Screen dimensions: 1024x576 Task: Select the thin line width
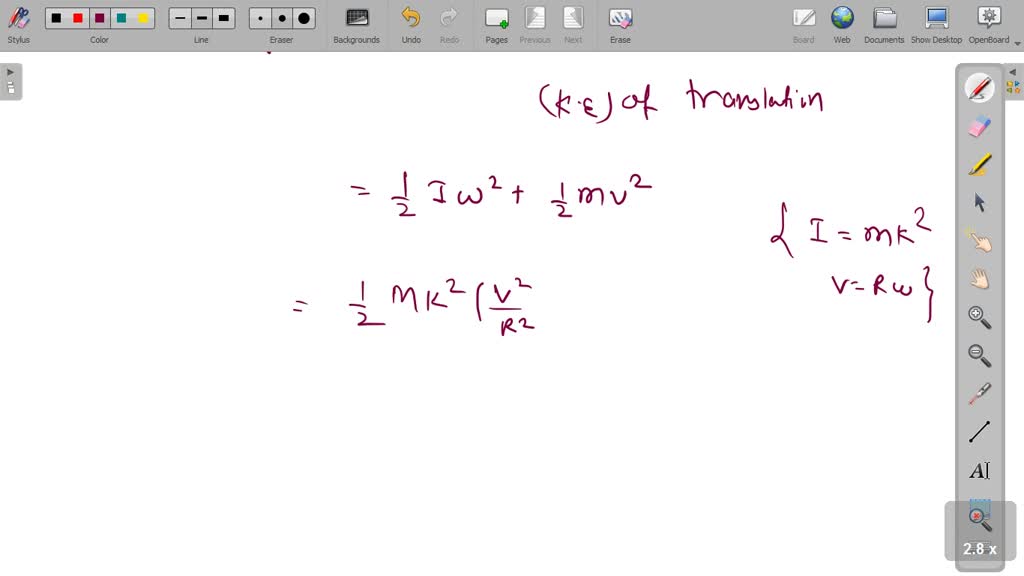click(180, 18)
